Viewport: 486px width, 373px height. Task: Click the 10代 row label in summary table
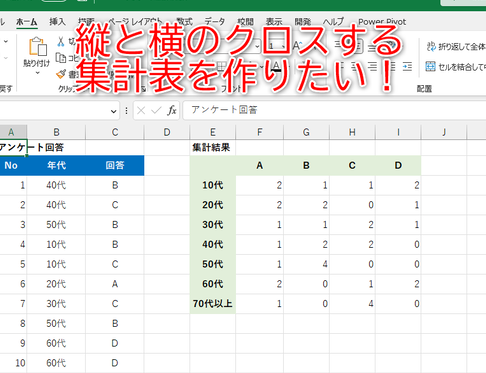[x=213, y=185]
